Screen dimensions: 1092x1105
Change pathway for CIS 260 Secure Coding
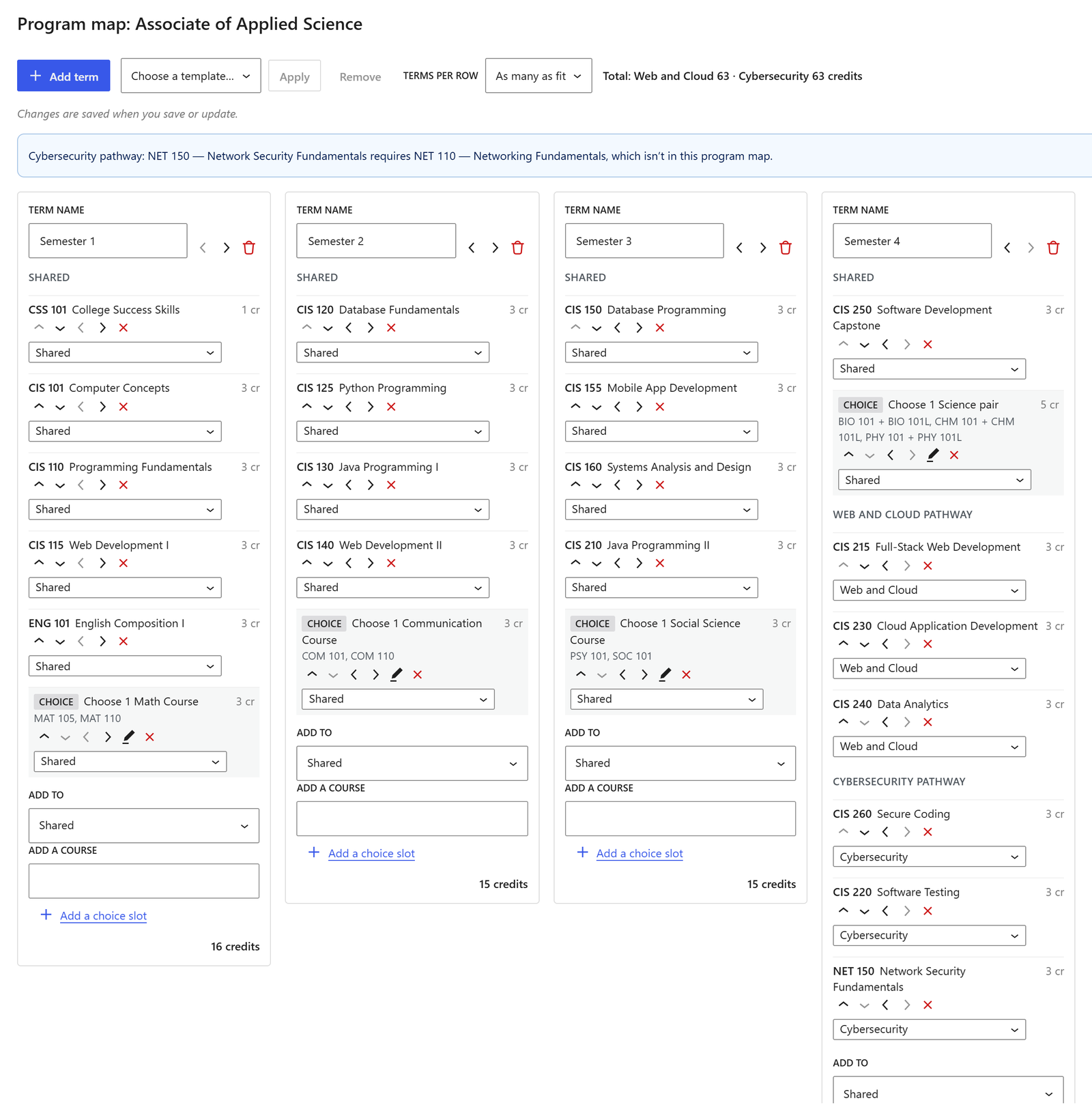click(x=929, y=857)
